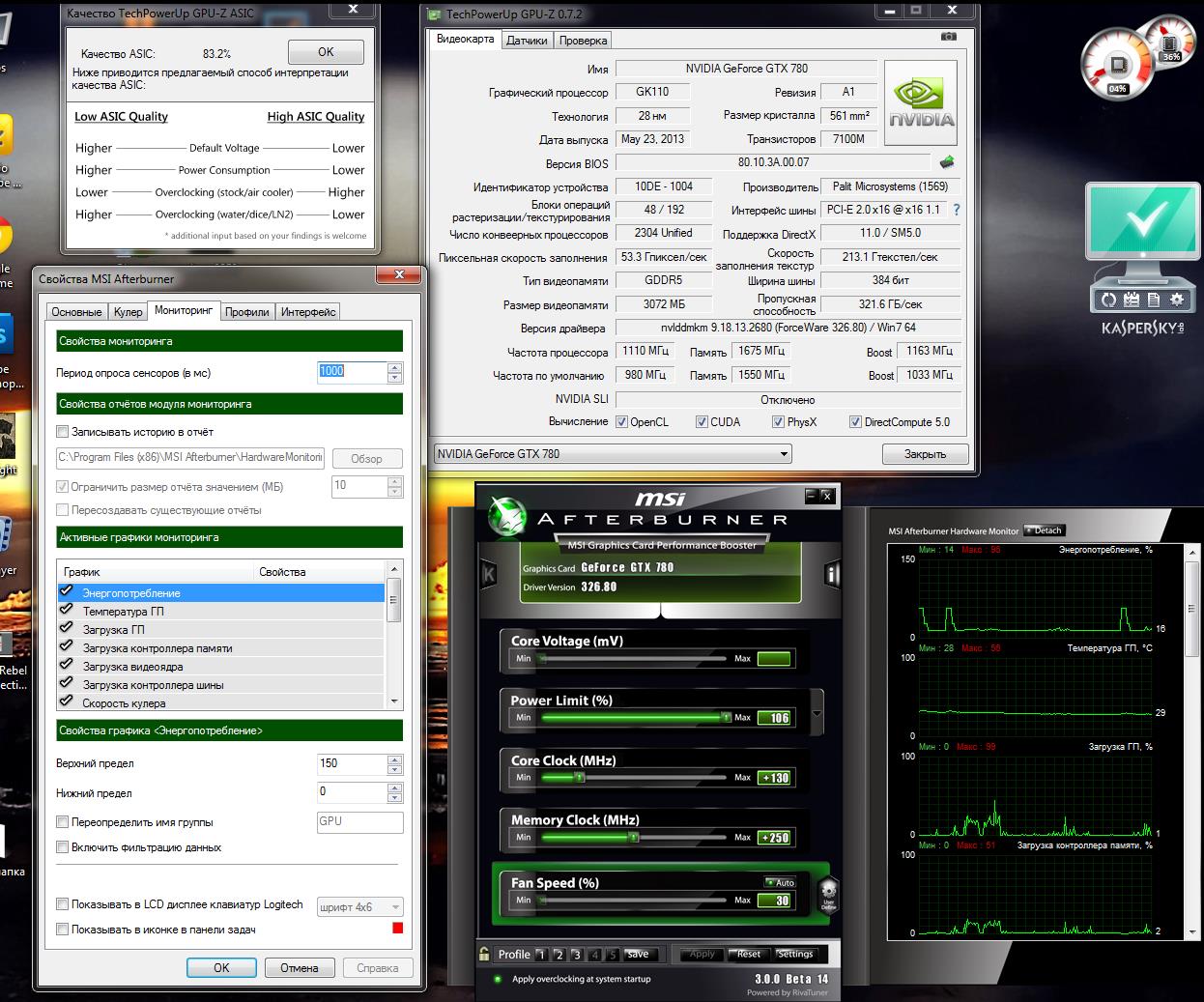Open the GPU selection dropdown in GPU-Z

613,454
